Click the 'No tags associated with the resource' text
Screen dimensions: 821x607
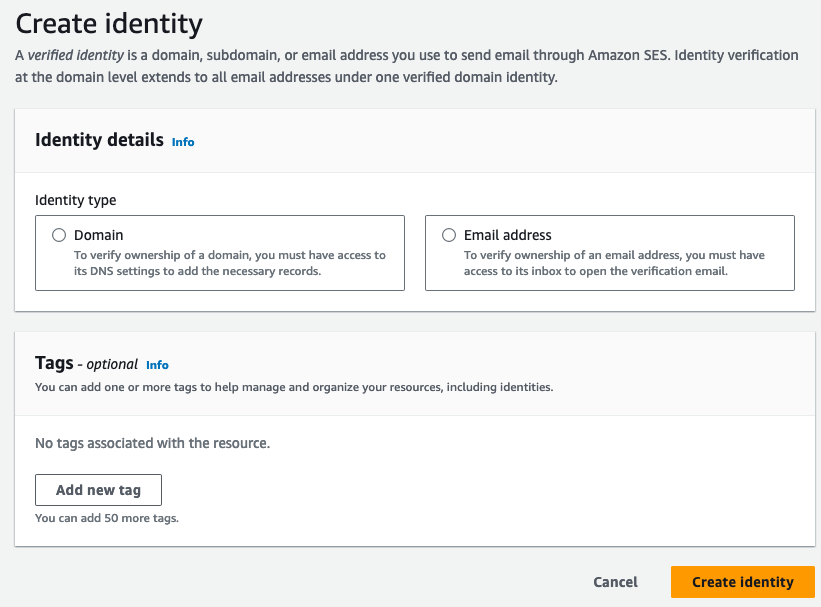pyautogui.click(x=152, y=442)
